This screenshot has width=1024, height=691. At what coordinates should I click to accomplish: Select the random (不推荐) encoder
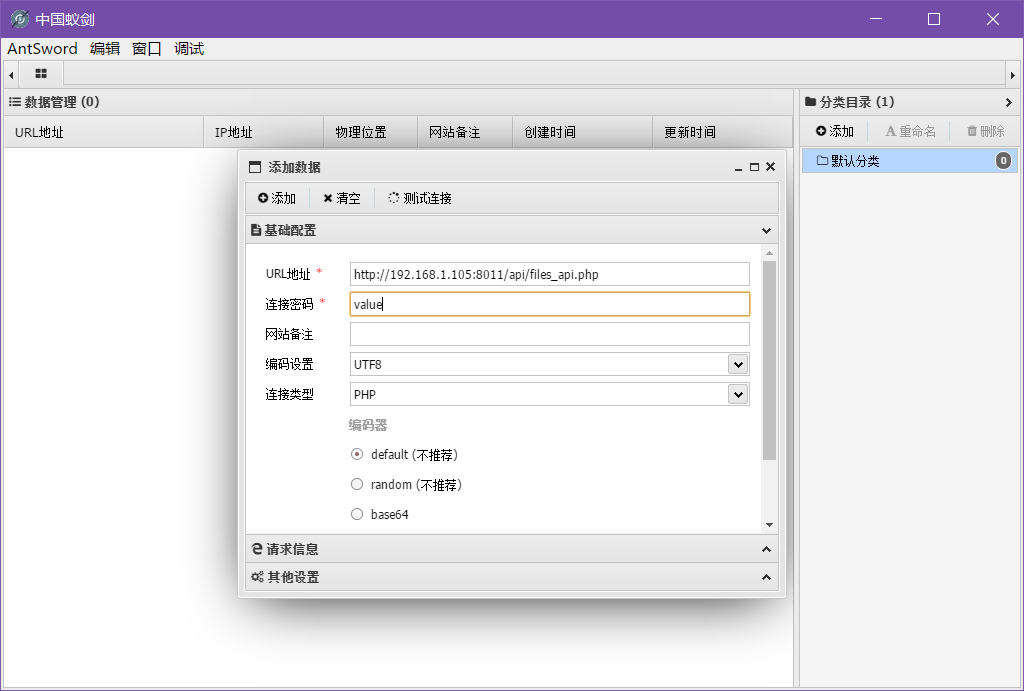(x=357, y=484)
